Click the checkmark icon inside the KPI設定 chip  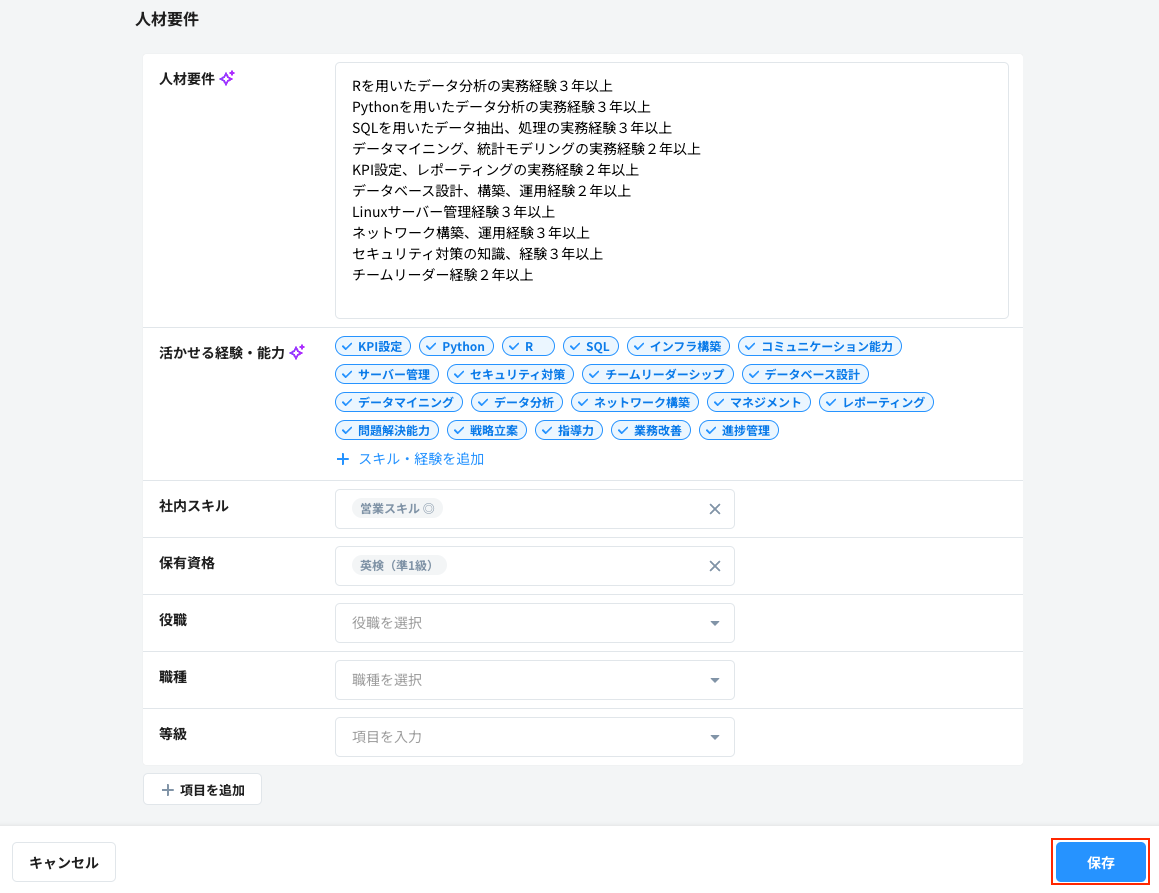(x=348, y=346)
